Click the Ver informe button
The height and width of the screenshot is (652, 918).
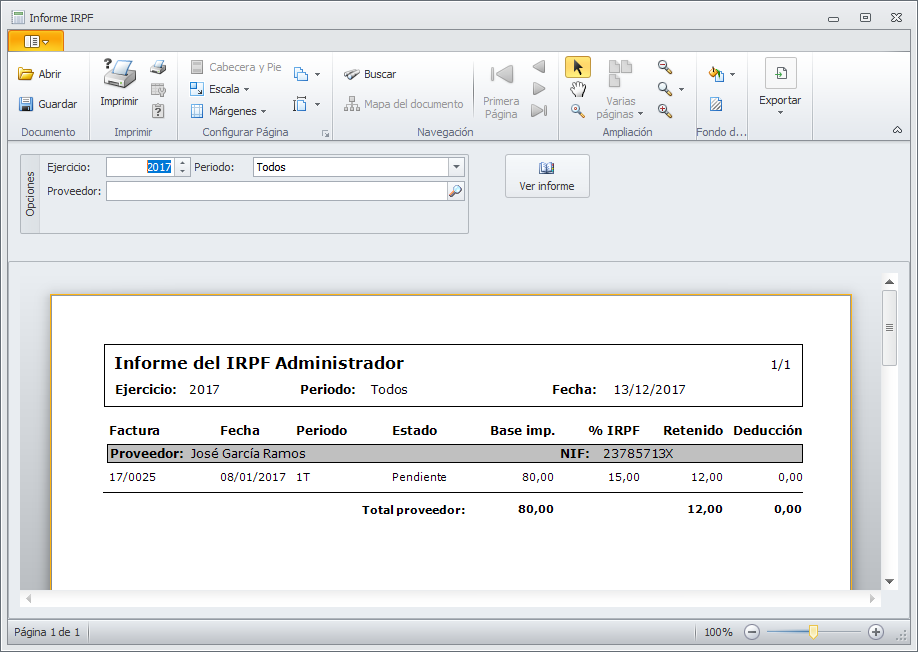point(547,176)
